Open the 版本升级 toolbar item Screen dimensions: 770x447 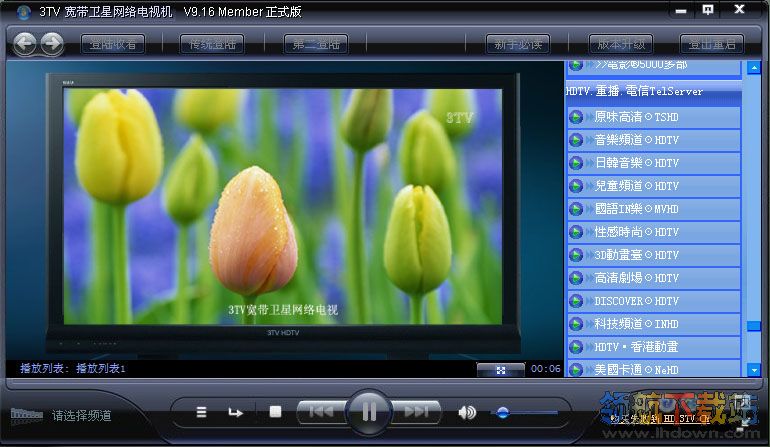tap(622, 44)
